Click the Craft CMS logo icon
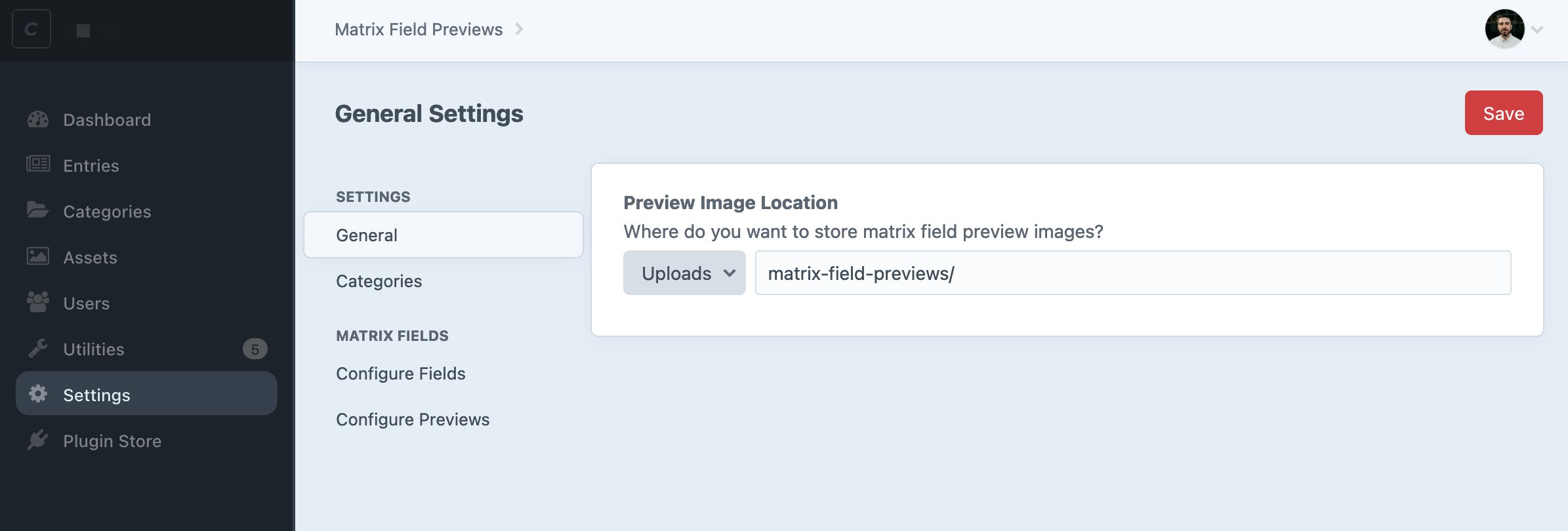 (31, 29)
